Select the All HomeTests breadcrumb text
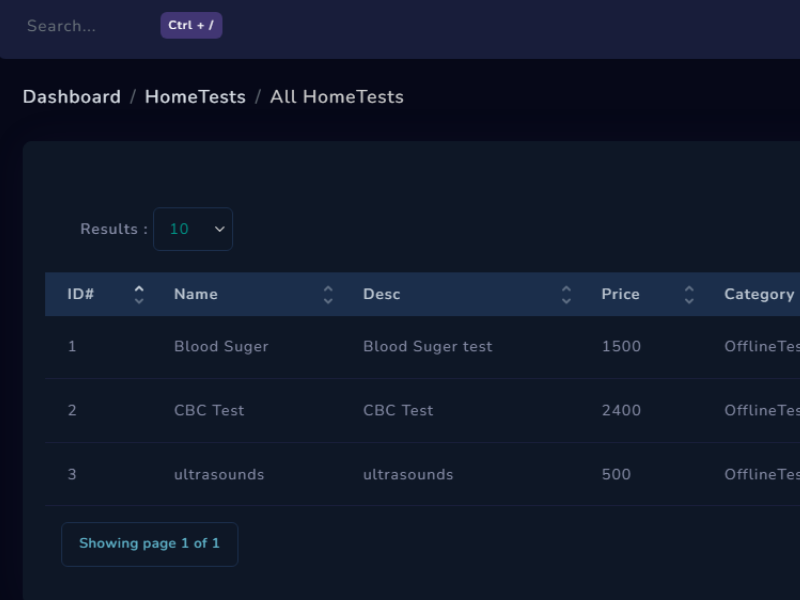Screen dimensions: 800x600 [x=337, y=97]
